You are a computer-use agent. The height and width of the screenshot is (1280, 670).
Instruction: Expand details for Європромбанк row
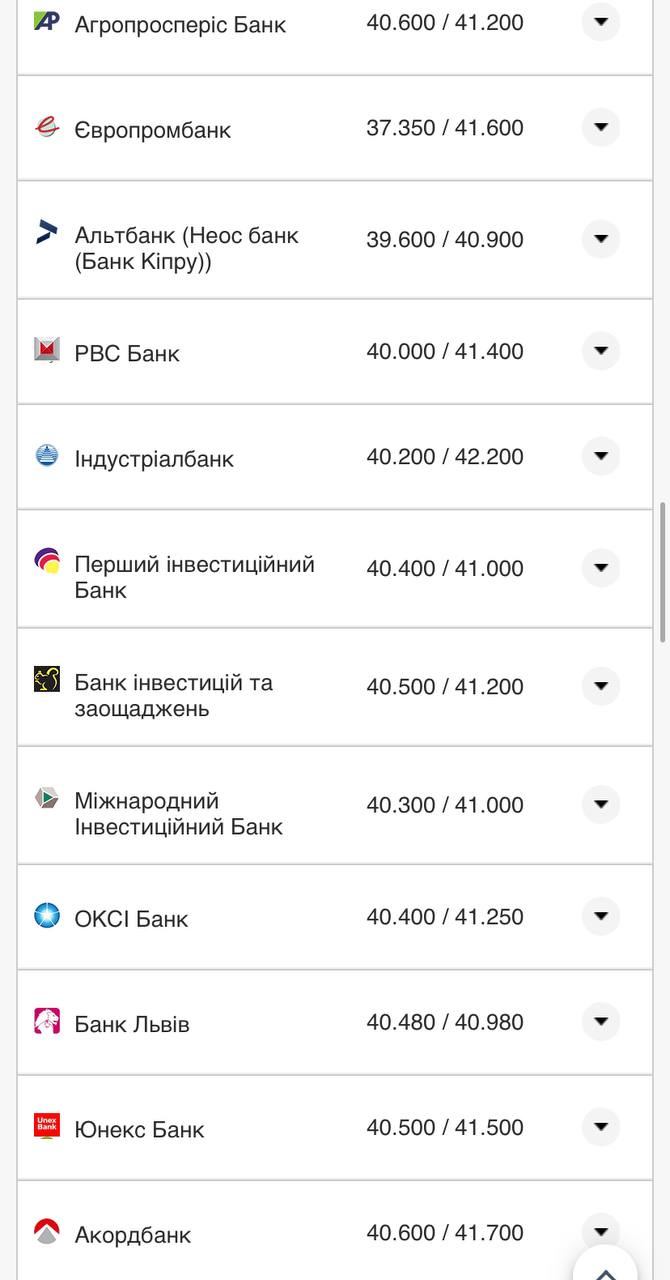tap(601, 128)
